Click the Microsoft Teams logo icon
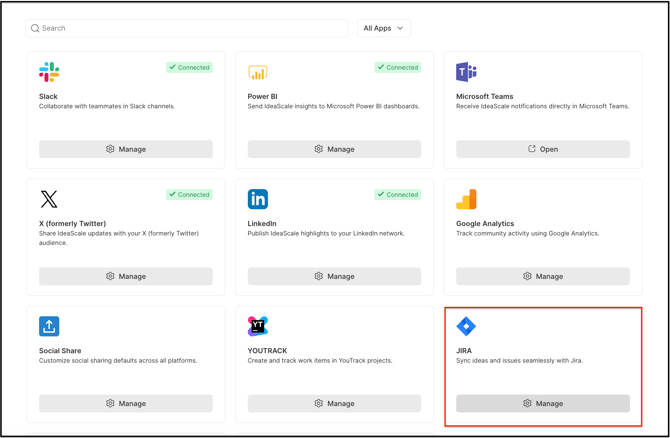670x438 pixels. 466,72
